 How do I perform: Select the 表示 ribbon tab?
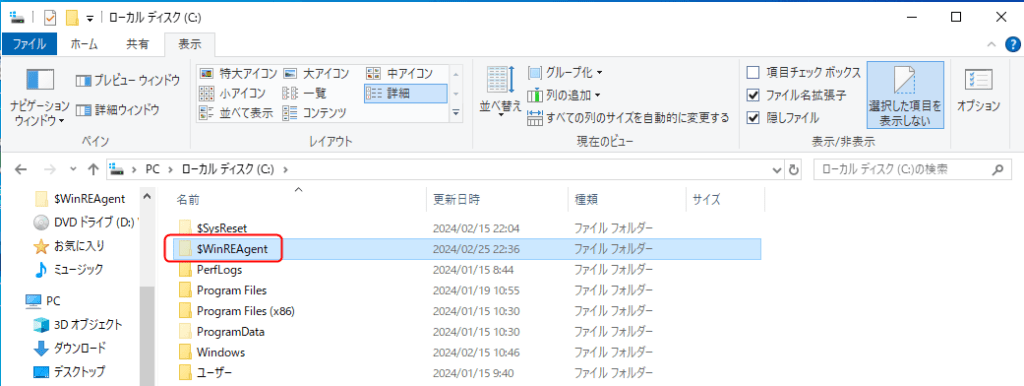(189, 44)
